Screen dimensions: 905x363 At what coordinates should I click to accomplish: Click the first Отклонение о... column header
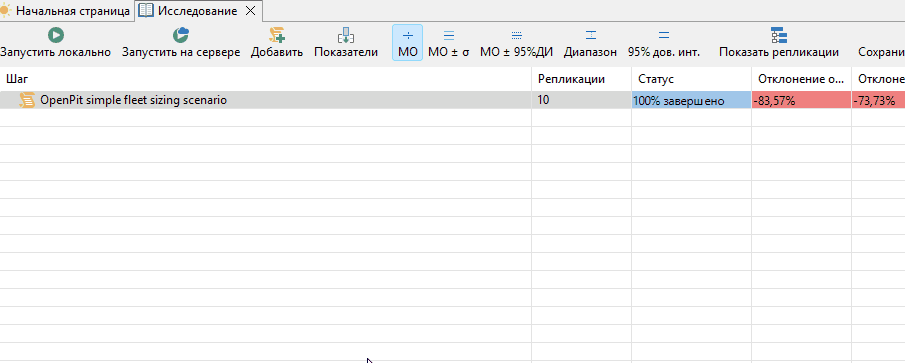(801, 79)
